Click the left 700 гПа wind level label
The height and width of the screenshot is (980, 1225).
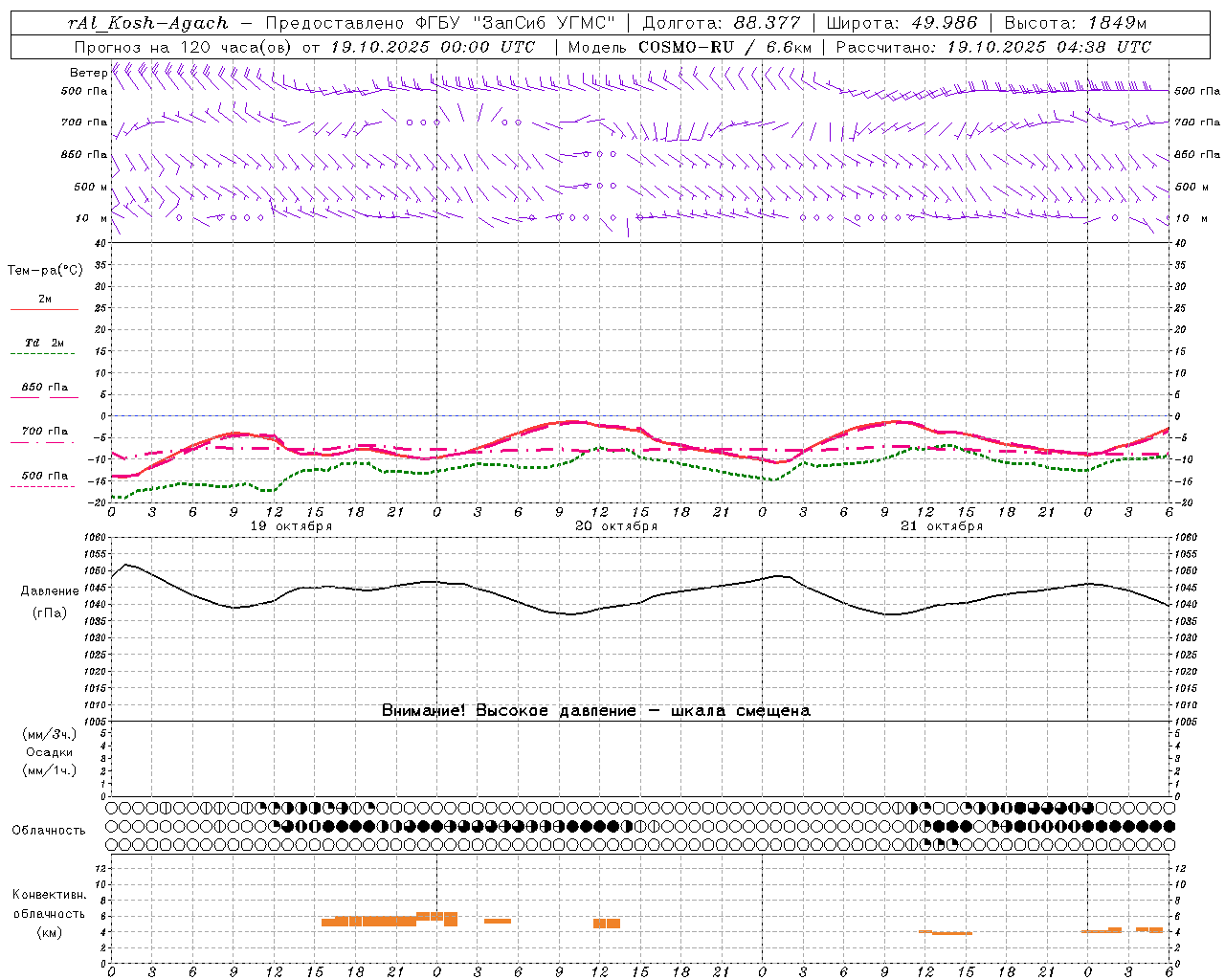[x=84, y=122]
